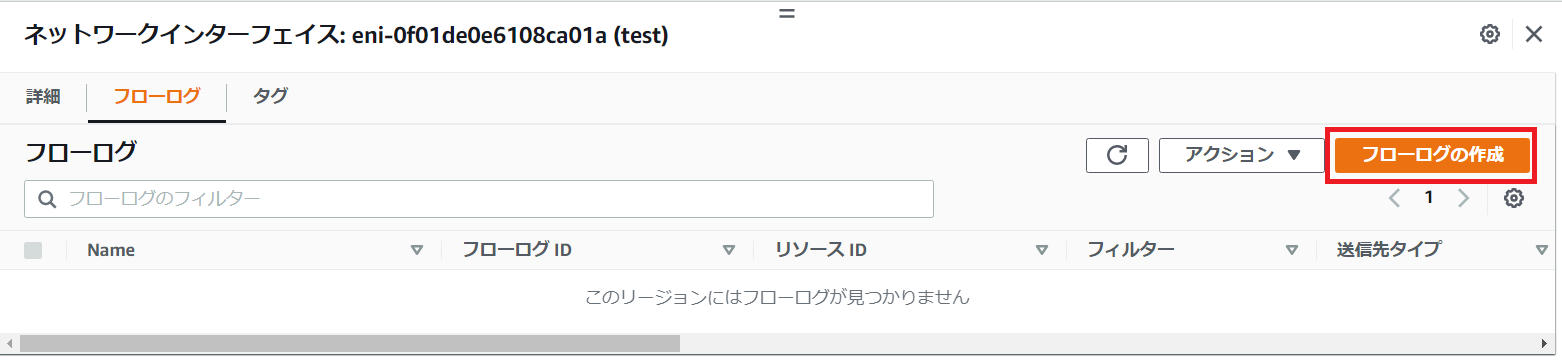Switch to the 詳細 tab

pyautogui.click(x=43, y=96)
